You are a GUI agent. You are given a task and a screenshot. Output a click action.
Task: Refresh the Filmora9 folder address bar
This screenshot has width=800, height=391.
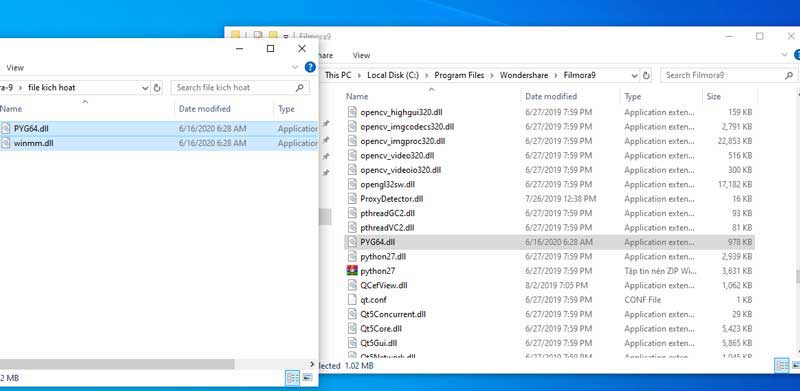point(646,76)
